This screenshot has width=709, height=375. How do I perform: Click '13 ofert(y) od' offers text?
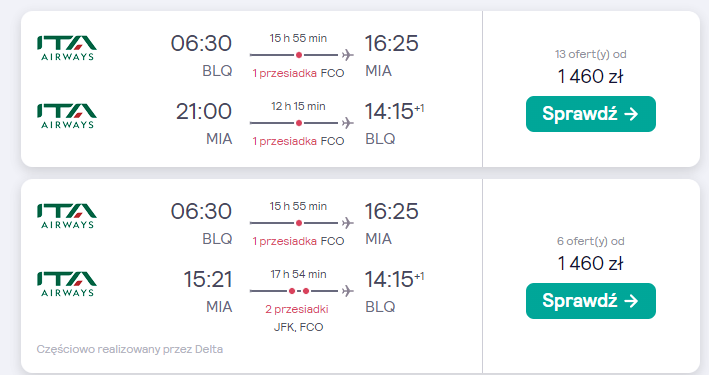point(591,54)
